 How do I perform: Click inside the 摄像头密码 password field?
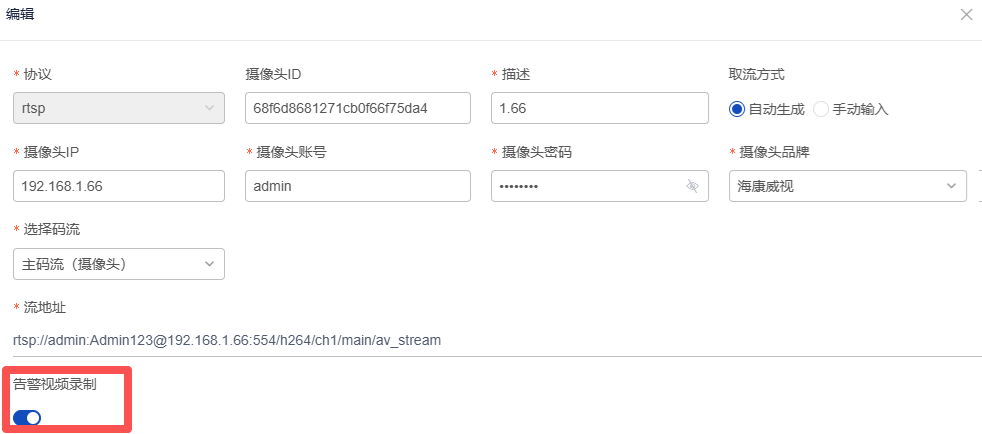[585, 186]
